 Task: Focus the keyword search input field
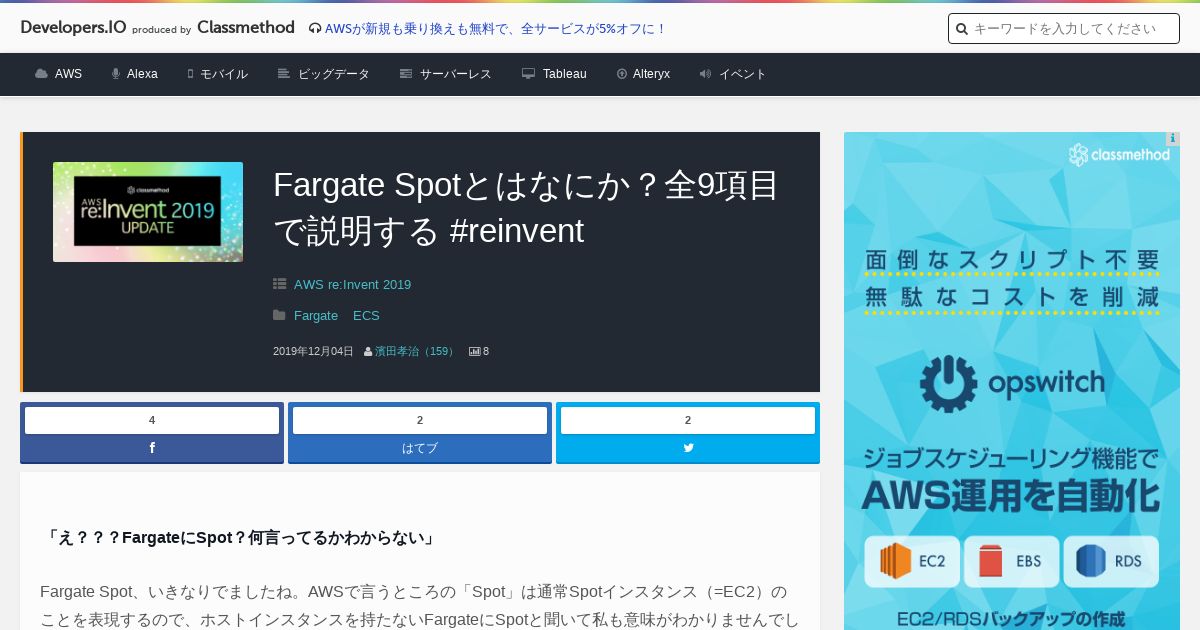[1064, 29]
